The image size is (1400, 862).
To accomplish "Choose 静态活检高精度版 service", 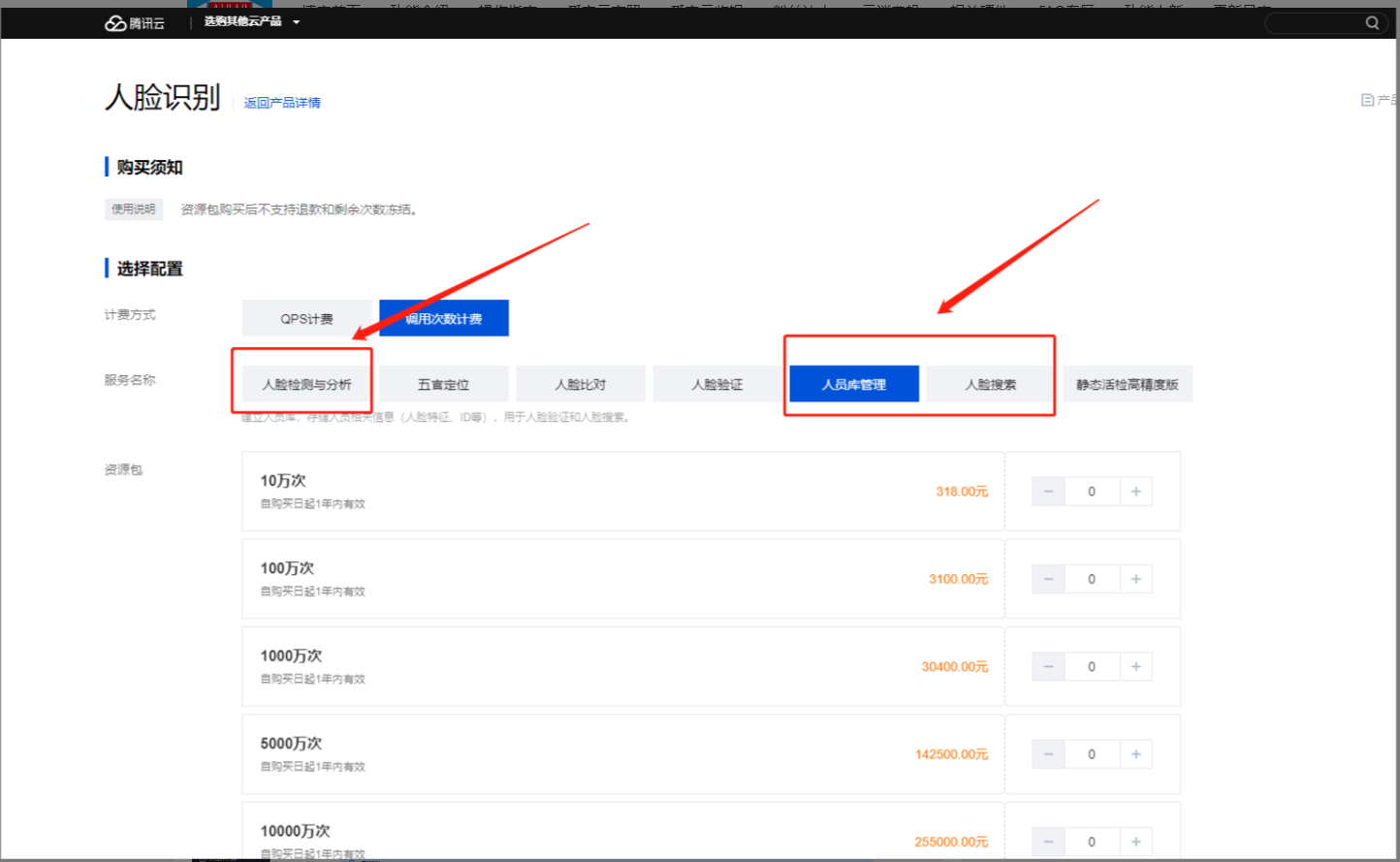I will (x=1128, y=384).
